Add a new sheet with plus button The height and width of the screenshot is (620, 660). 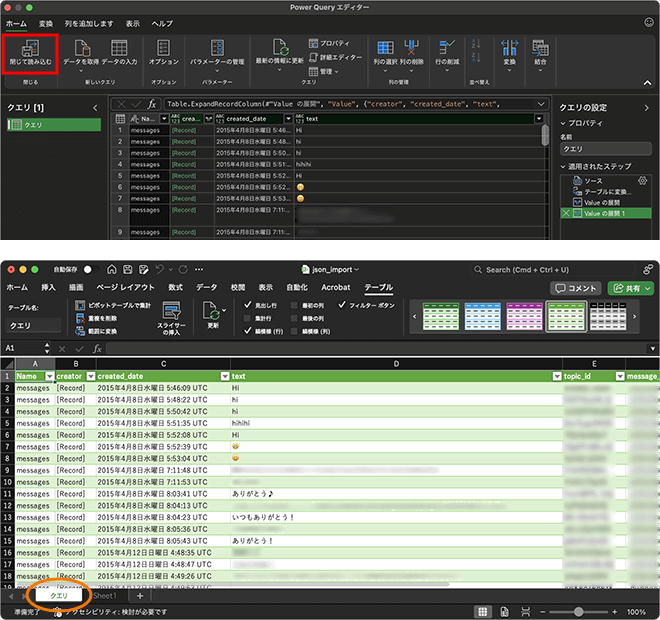point(140,596)
